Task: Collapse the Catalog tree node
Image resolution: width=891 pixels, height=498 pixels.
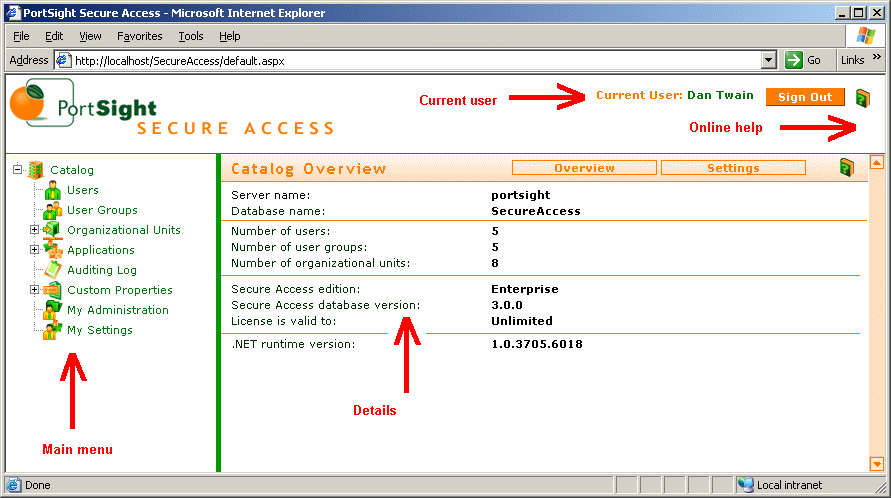Action: pyautogui.click(x=18, y=169)
